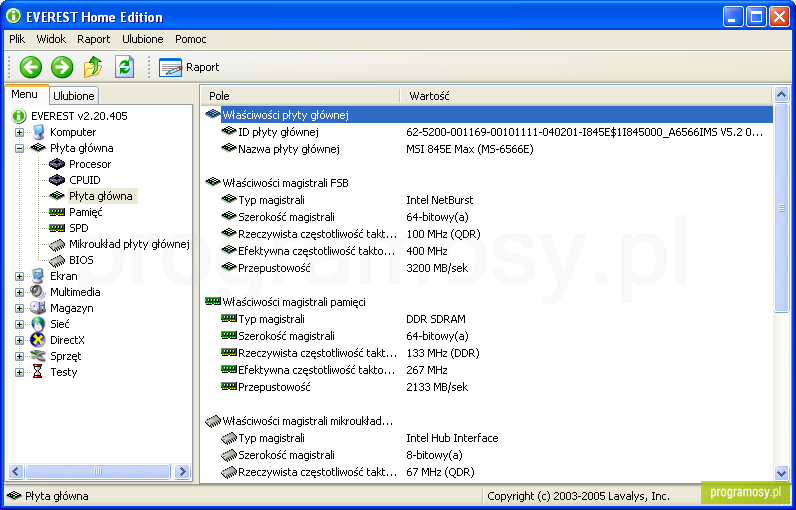This screenshot has height=510, width=796.
Task: Open the Widok menu
Action: click(x=51, y=39)
